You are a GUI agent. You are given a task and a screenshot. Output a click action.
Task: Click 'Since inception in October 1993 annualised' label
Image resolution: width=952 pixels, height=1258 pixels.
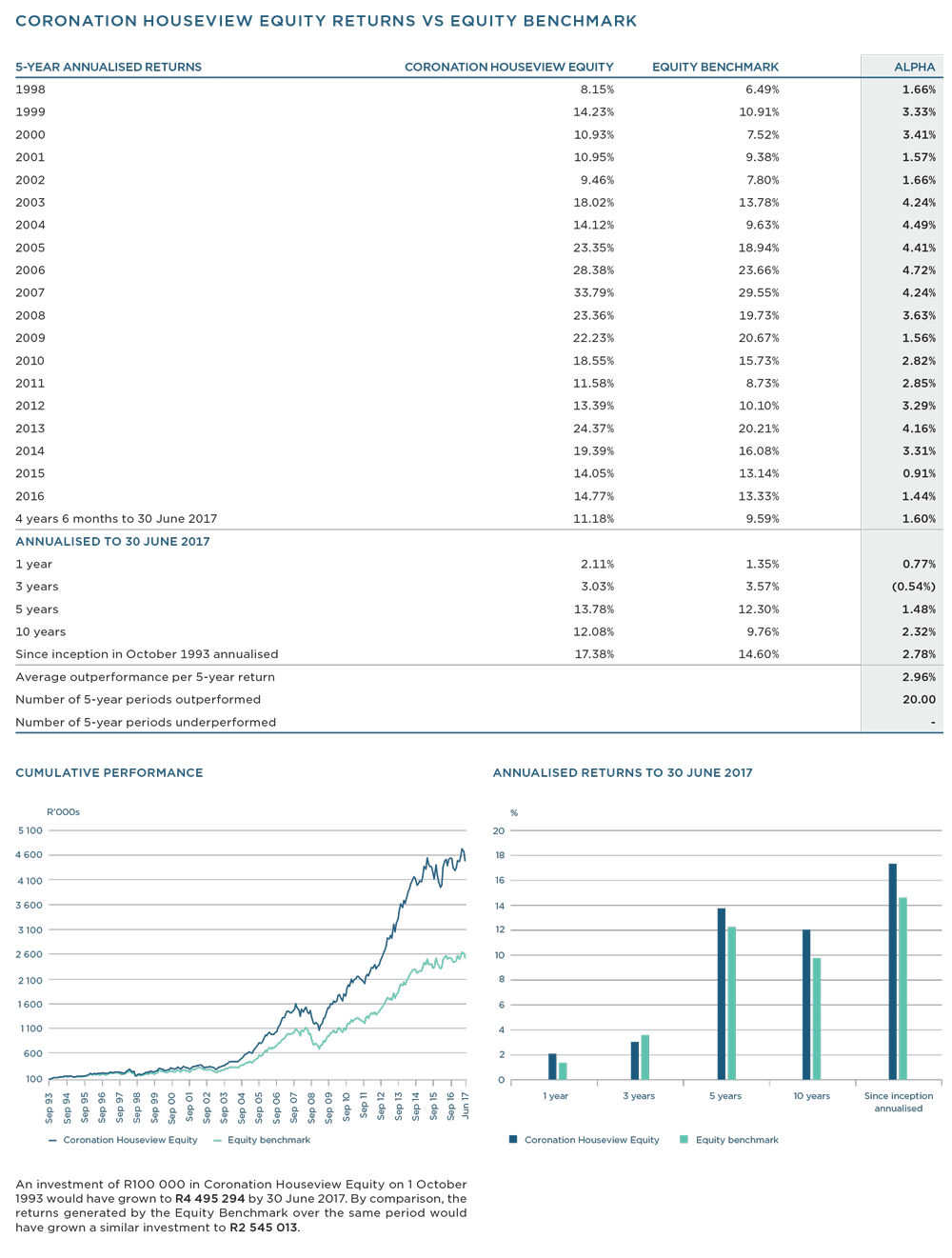pos(147,655)
